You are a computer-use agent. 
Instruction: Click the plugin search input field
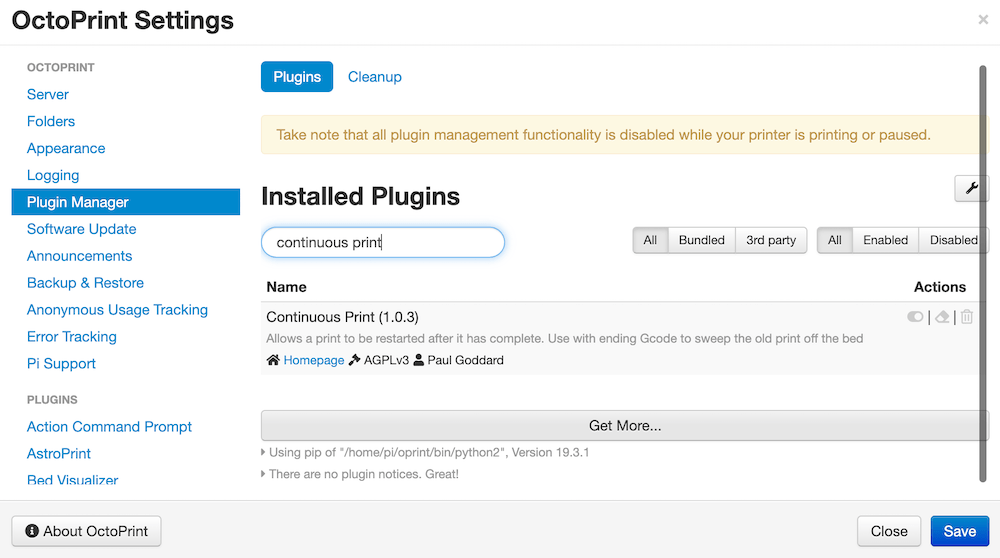click(x=383, y=242)
